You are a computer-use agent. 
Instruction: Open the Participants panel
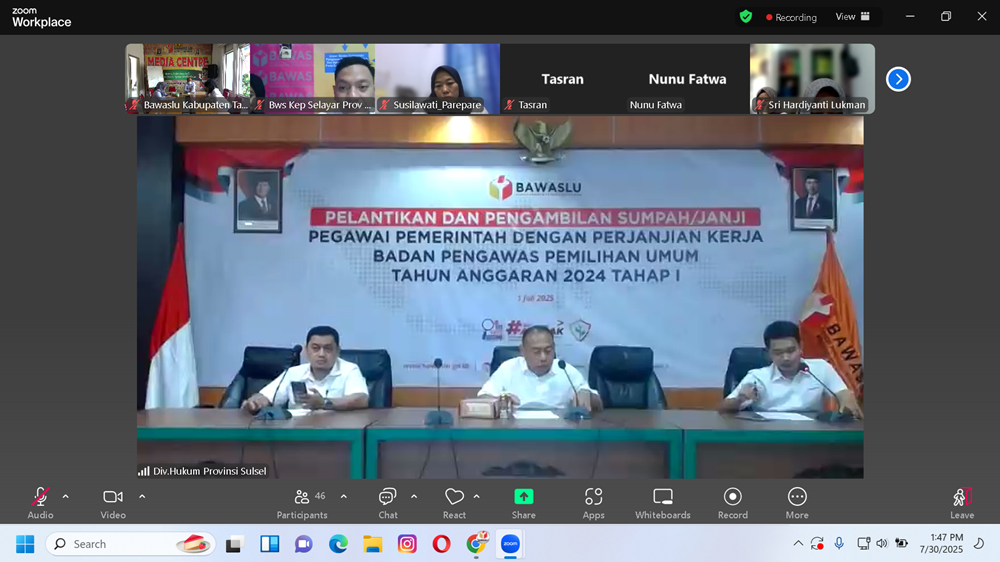(302, 503)
